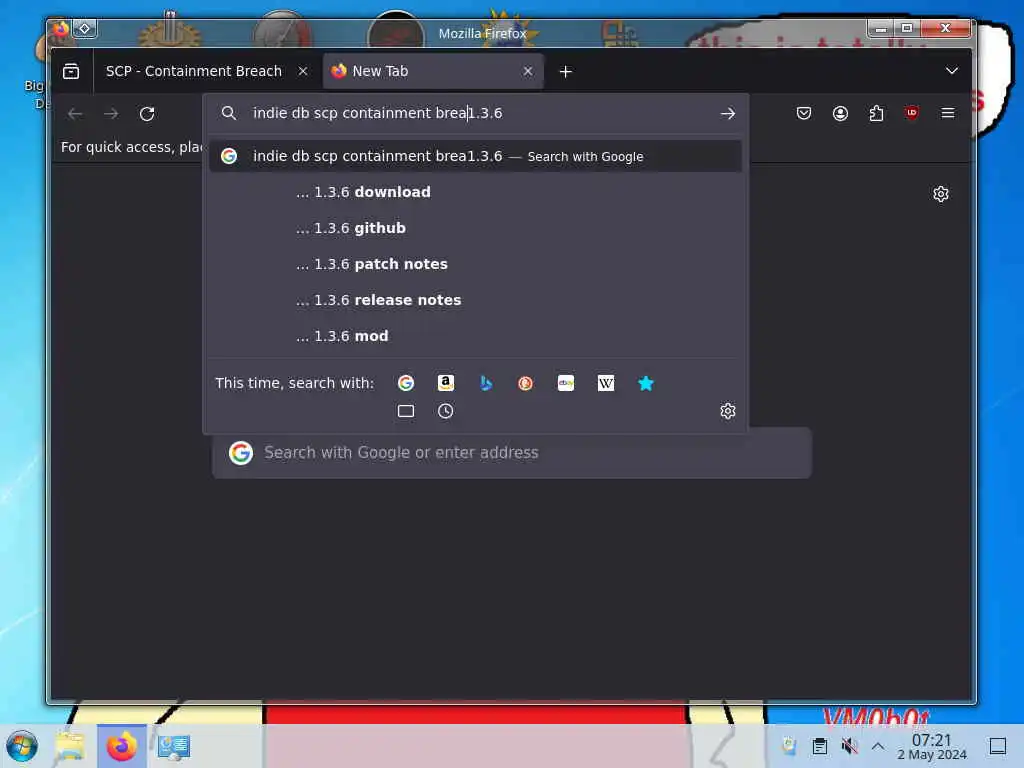Click the Go arrow in address bar
Screen dimensions: 1024x768
coord(728,114)
